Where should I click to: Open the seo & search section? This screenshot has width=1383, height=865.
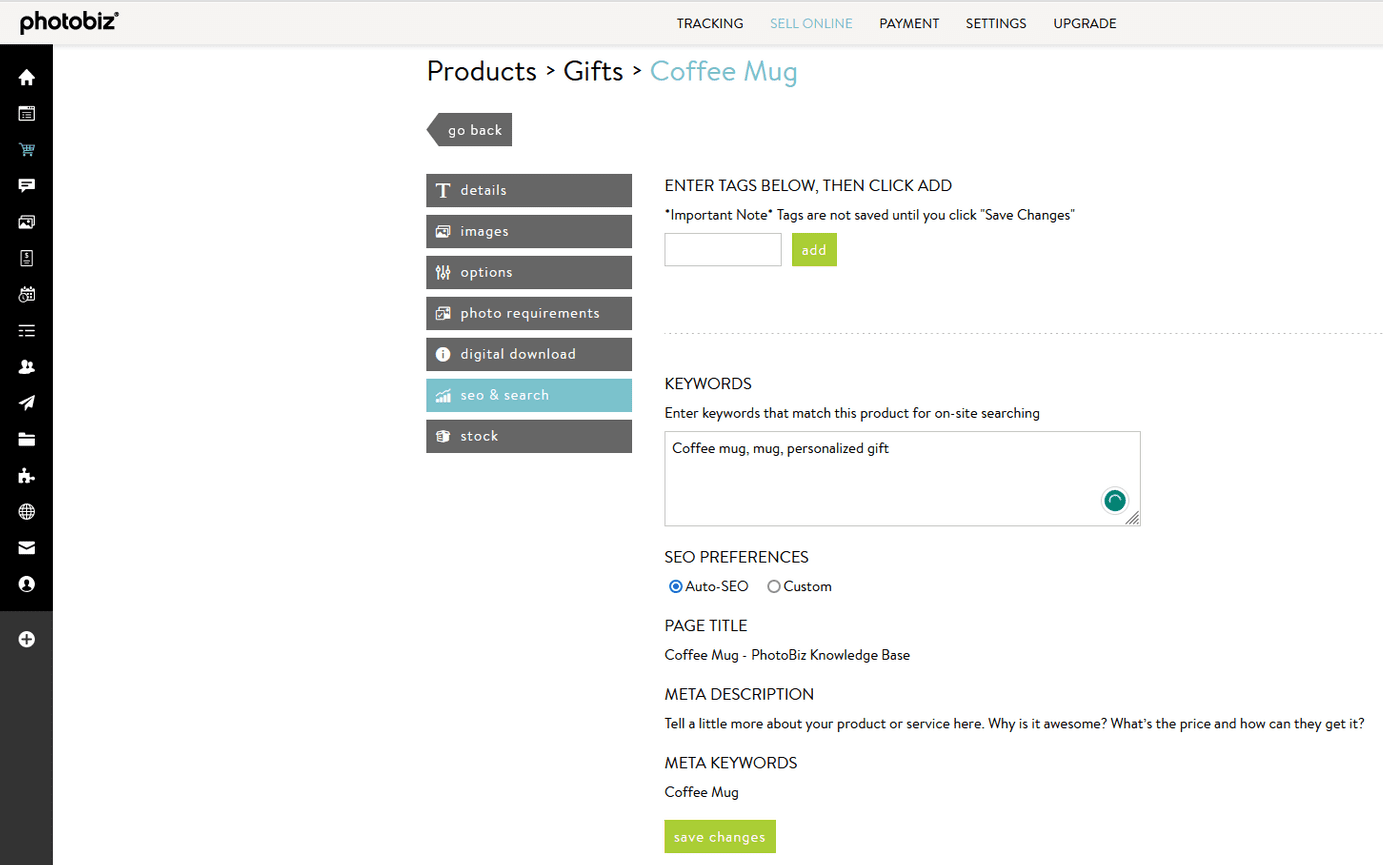[x=528, y=395]
